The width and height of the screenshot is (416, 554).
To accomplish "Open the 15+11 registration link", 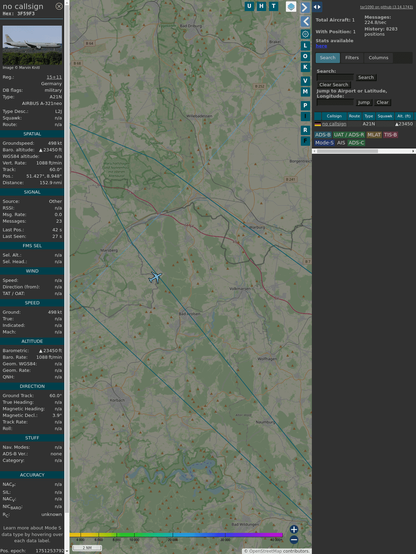I will point(54,77).
